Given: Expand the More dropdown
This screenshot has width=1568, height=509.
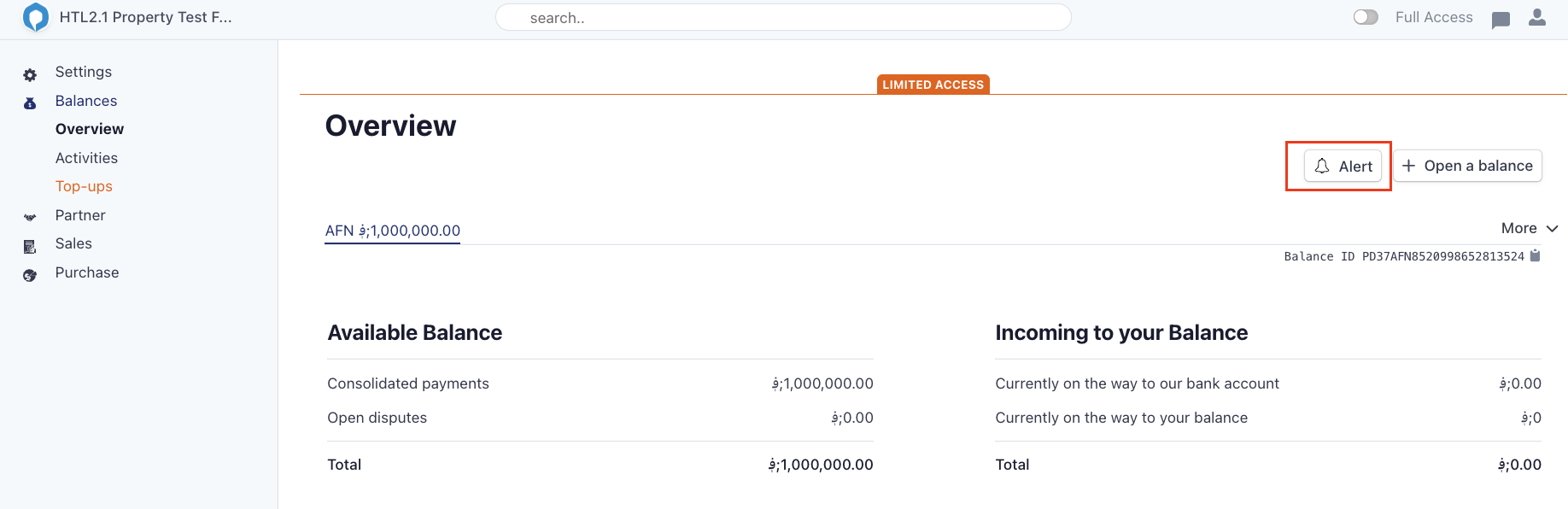Looking at the screenshot, I should click(x=1529, y=228).
